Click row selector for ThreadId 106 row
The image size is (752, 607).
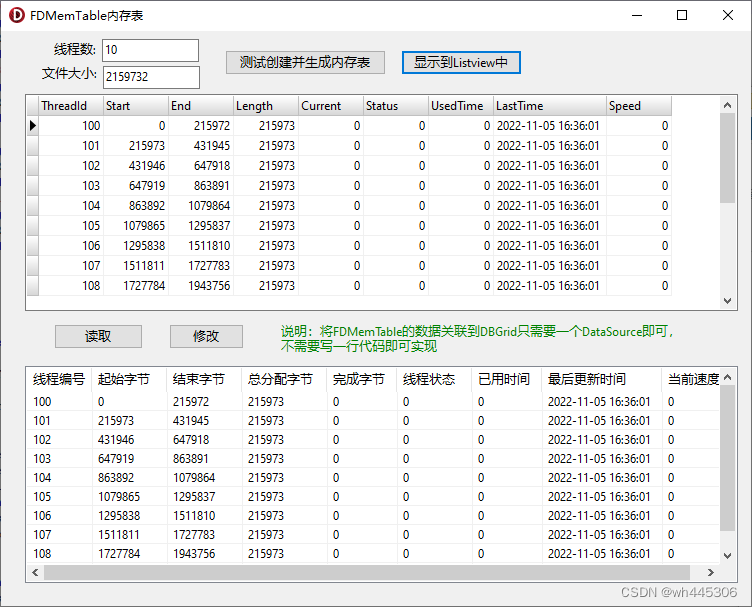click(33, 246)
